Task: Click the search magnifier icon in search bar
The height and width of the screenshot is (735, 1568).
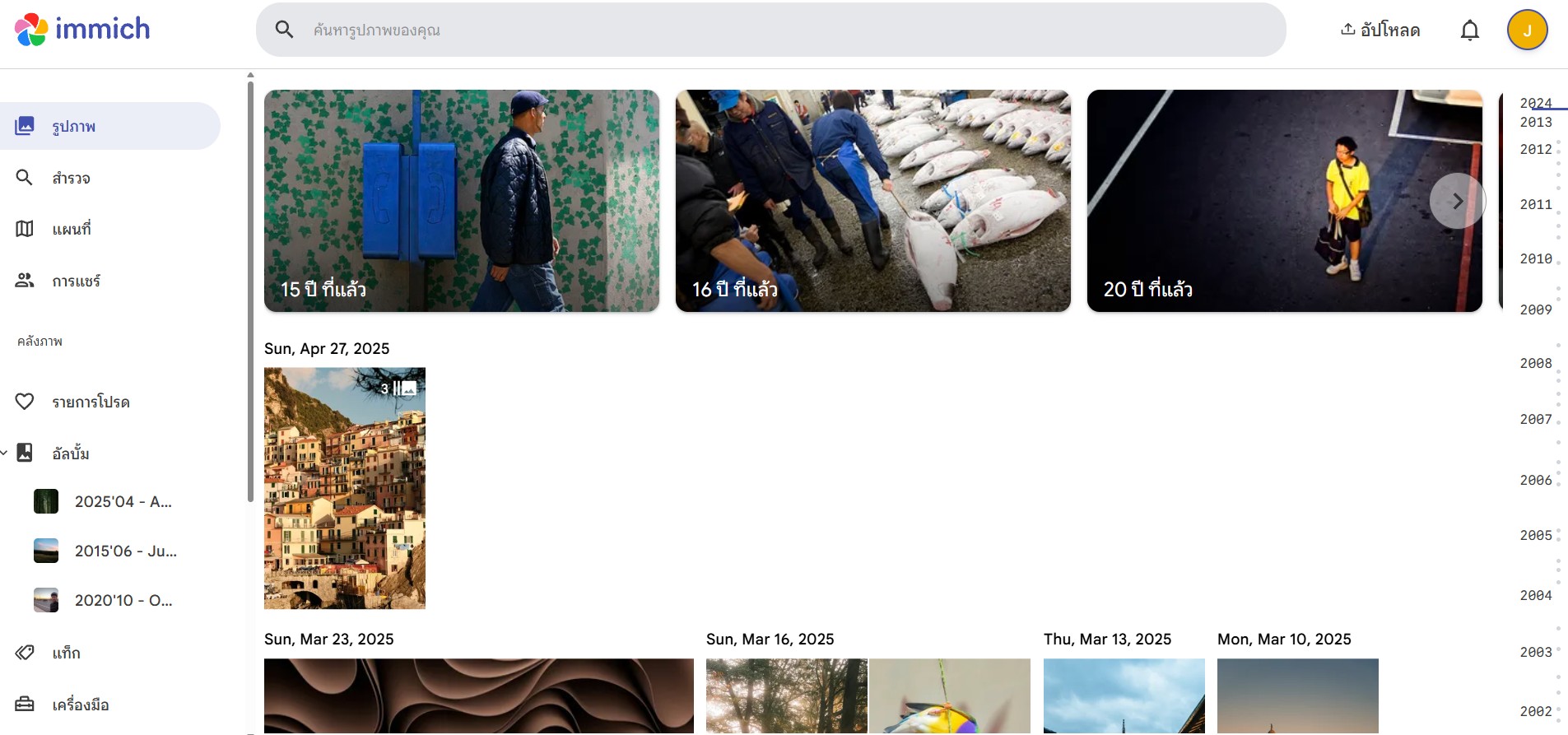Action: (284, 30)
